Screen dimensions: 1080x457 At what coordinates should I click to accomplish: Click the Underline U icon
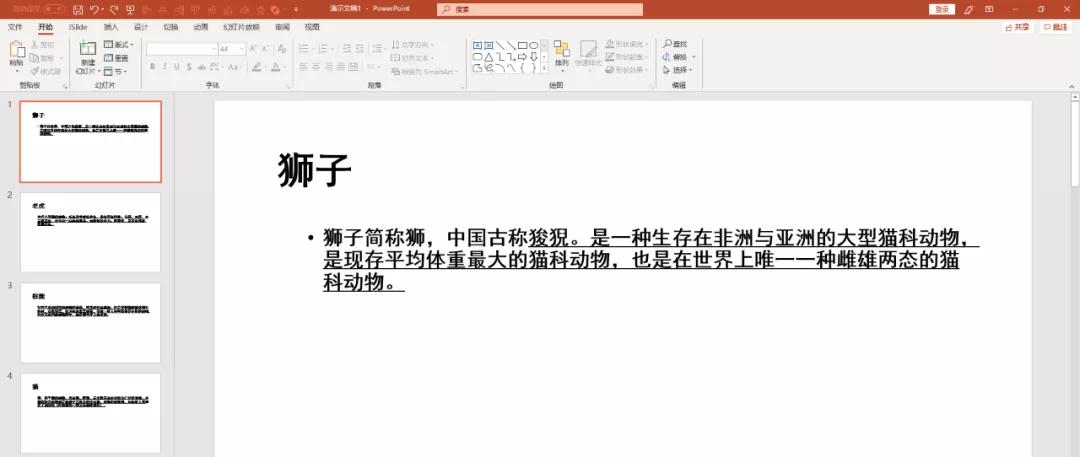(x=177, y=67)
